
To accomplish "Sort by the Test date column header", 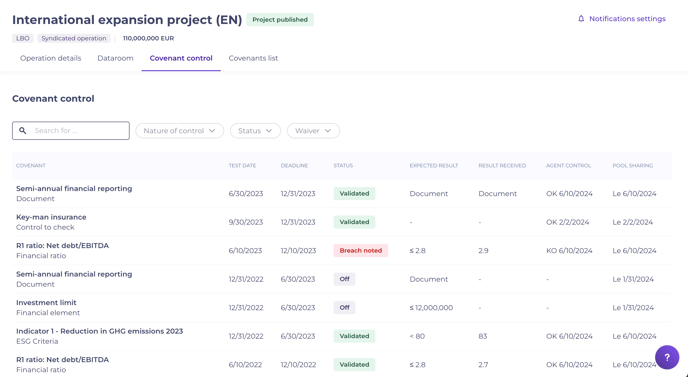I will coord(242,166).
